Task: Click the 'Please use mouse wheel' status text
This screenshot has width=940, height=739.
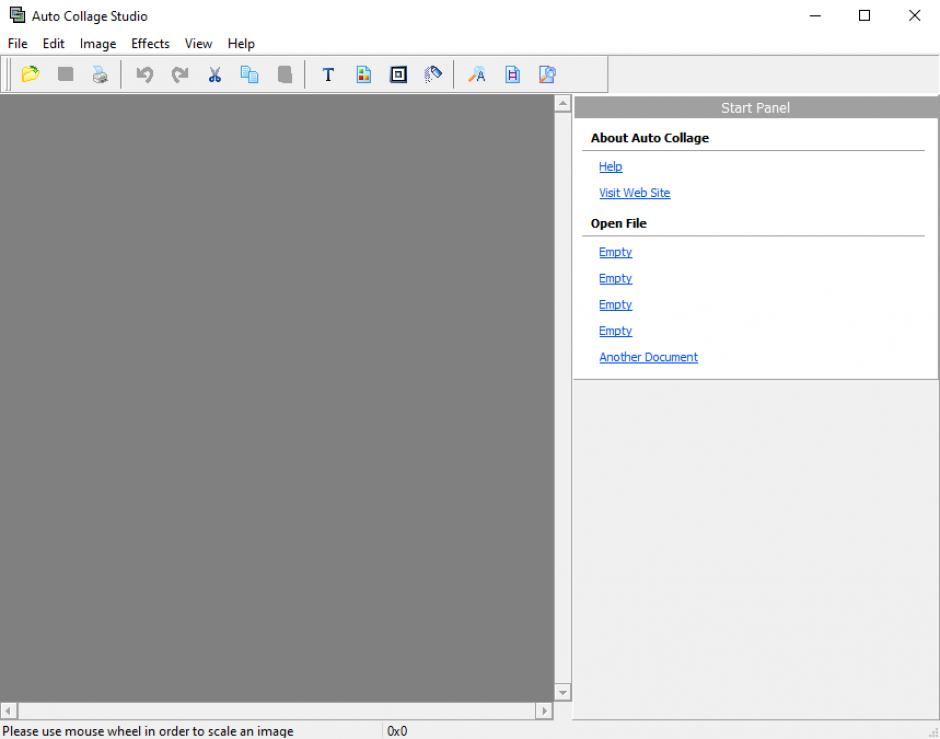Action: point(147,731)
